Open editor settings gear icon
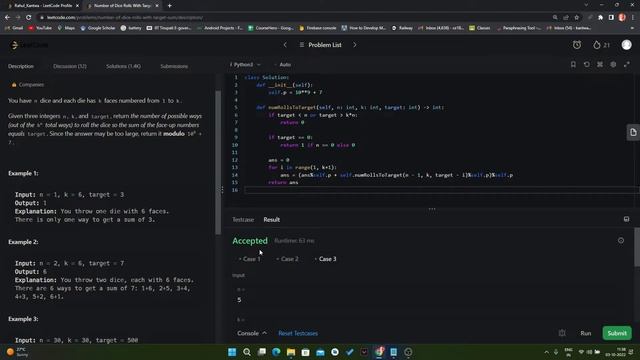Screen dimensions: 640x360 pos(613,64)
